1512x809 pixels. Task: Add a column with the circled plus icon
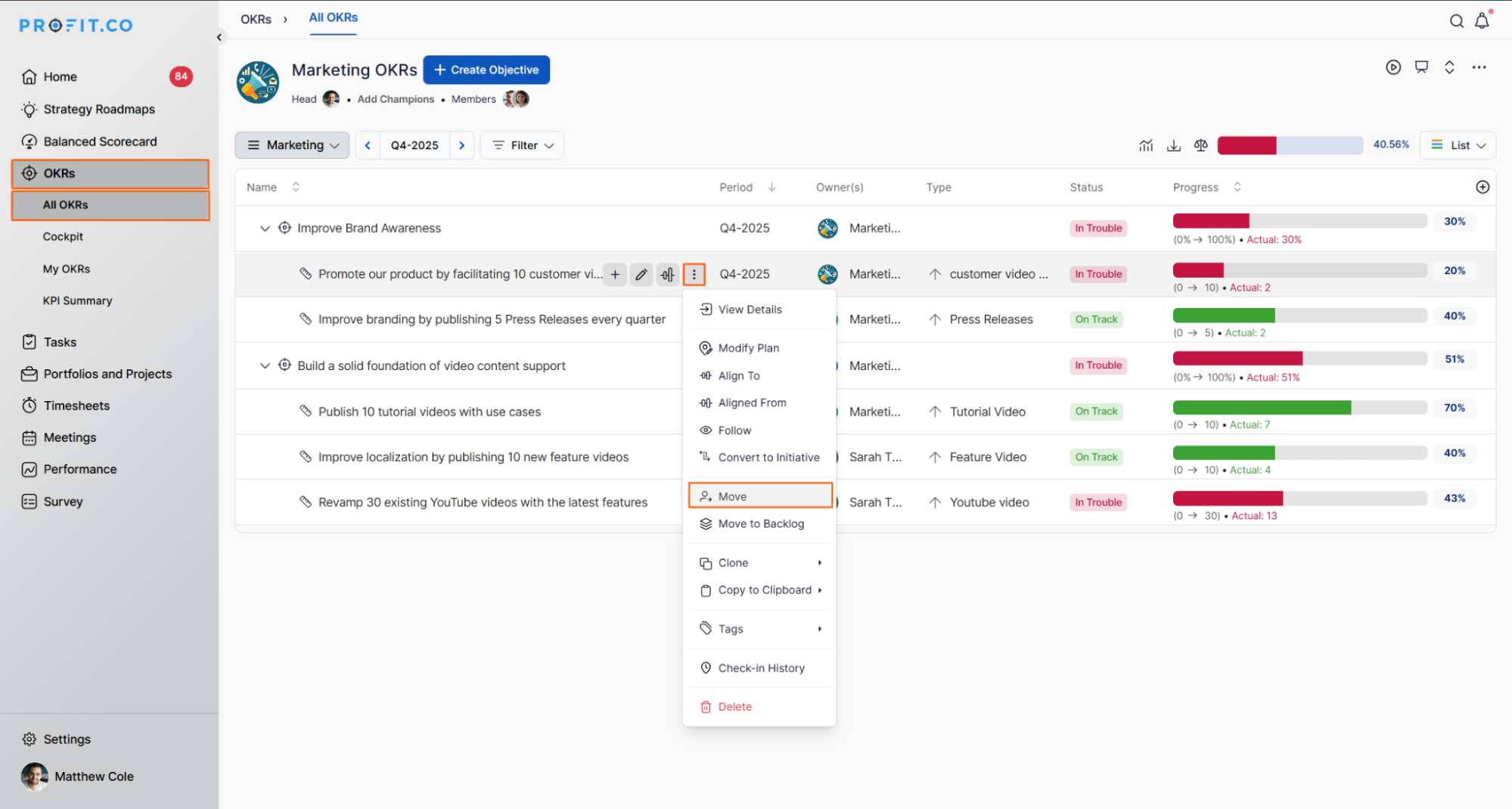click(x=1482, y=187)
